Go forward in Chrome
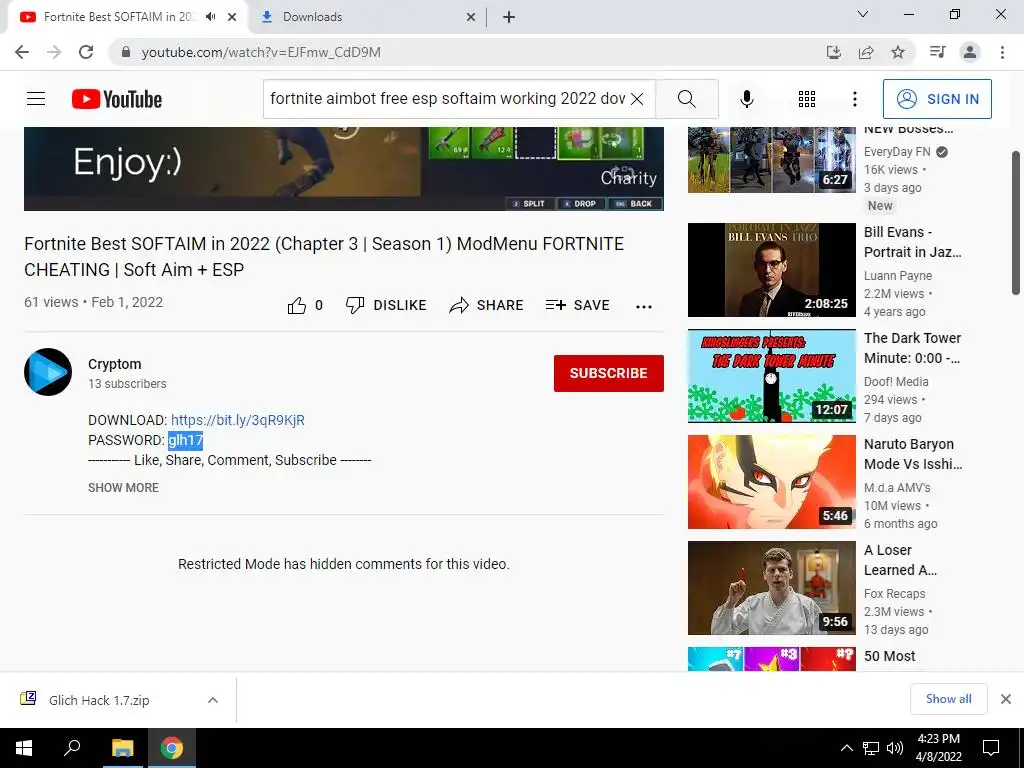1024x768 pixels. (x=54, y=52)
